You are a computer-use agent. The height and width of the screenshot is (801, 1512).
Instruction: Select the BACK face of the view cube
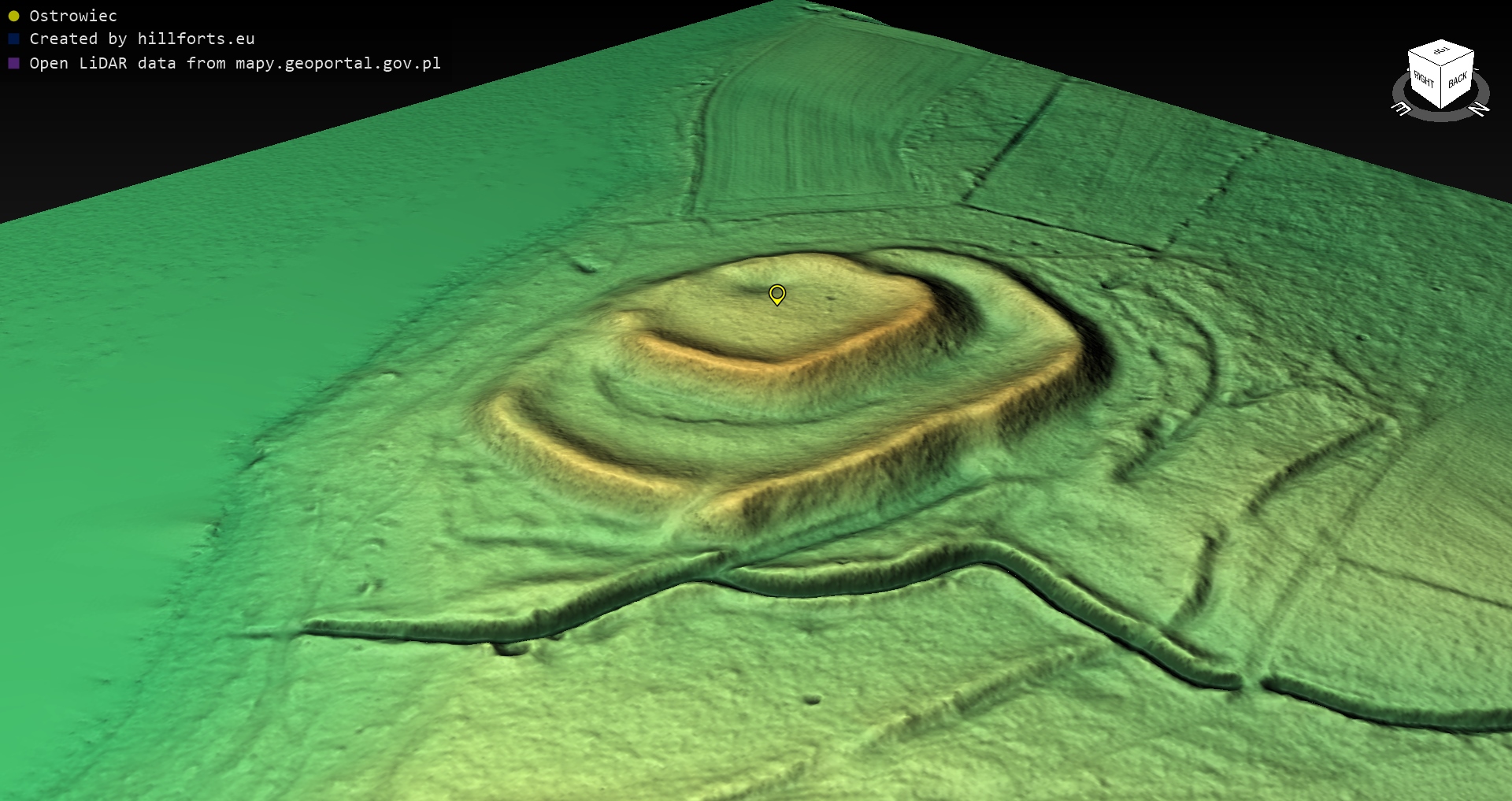point(1458,80)
